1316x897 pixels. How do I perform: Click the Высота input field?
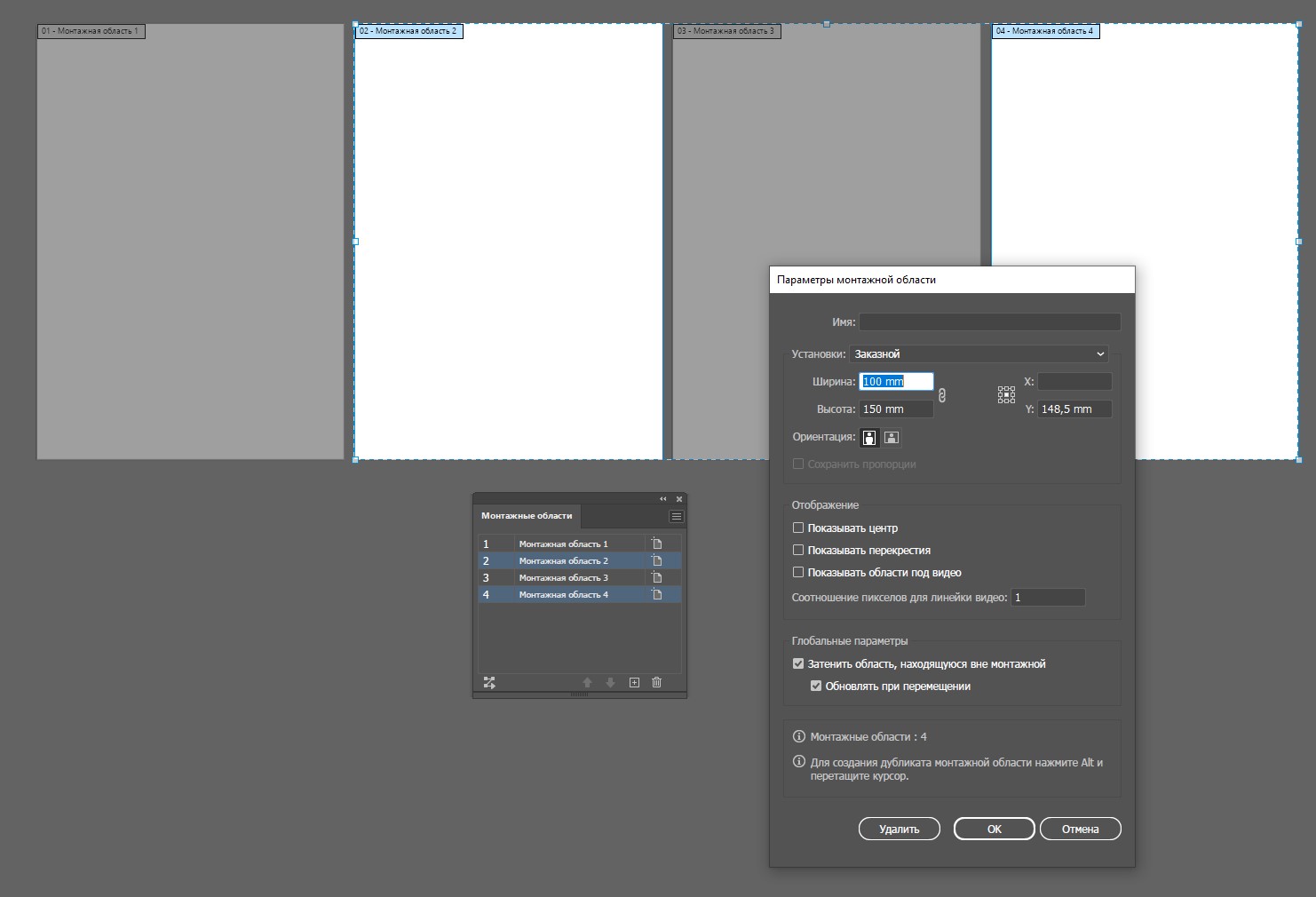point(896,409)
